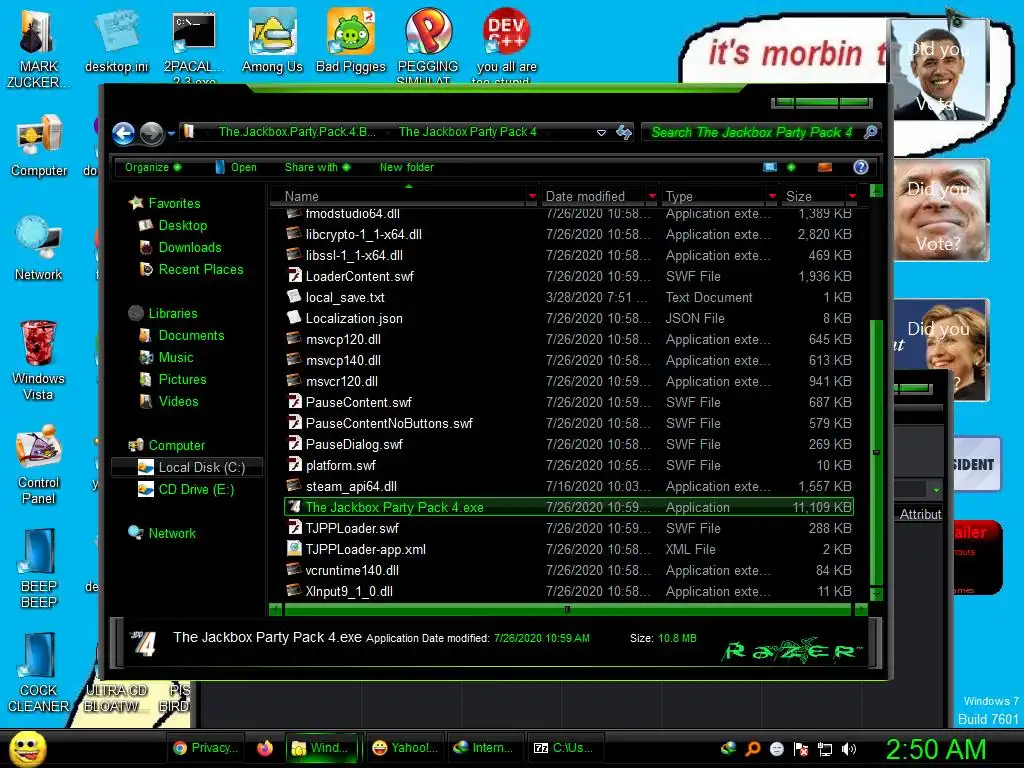Toggle the preview pane icon

[825, 167]
